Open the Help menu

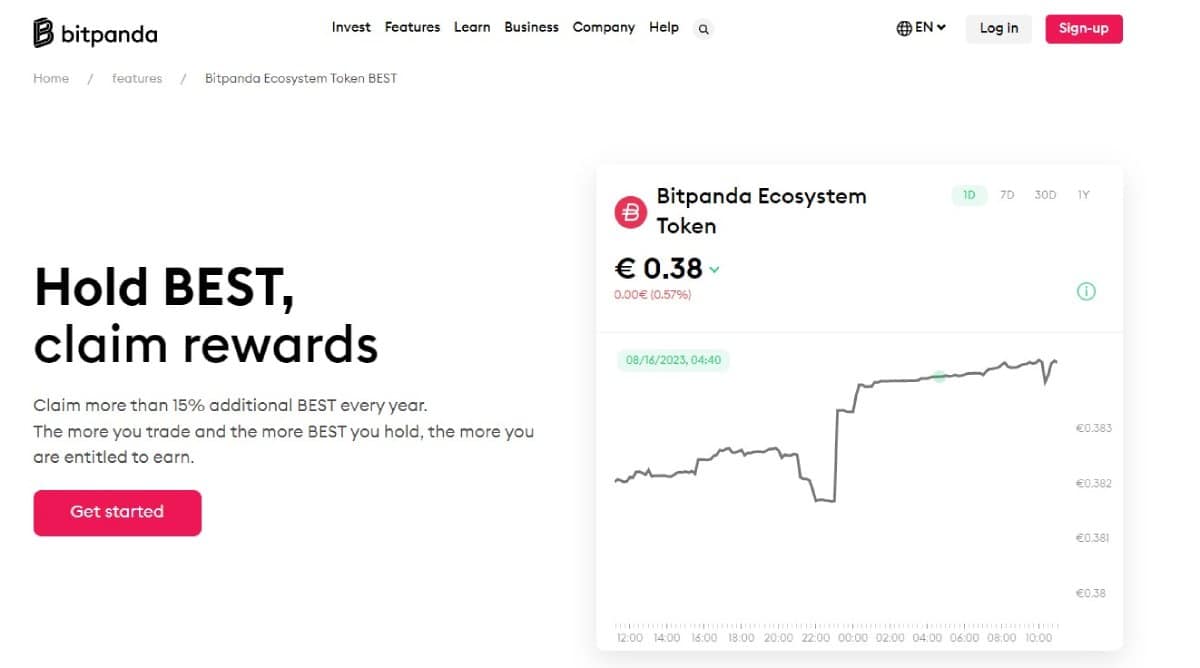click(x=663, y=27)
